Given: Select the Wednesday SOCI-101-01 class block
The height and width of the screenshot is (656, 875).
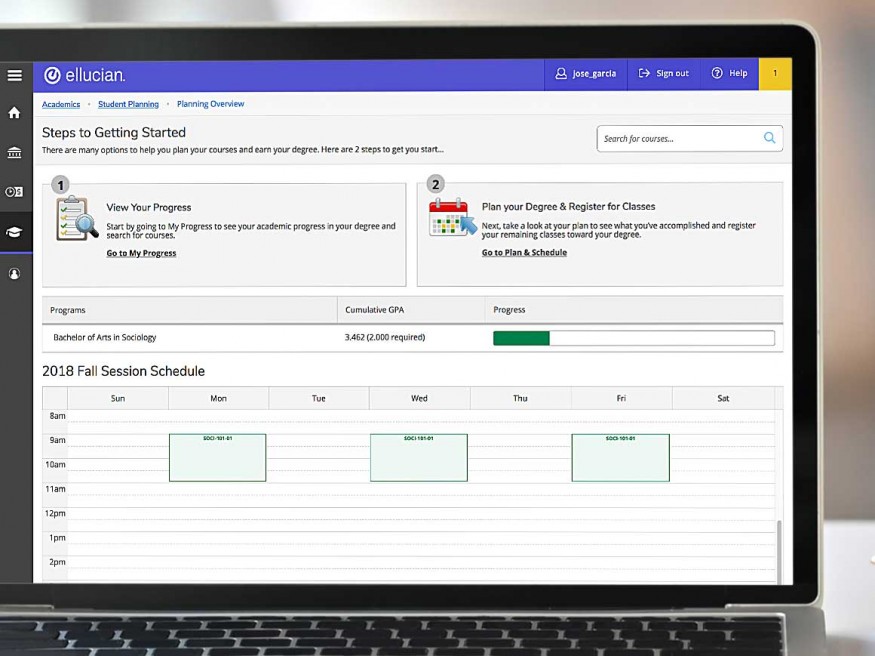Looking at the screenshot, I should [419, 456].
